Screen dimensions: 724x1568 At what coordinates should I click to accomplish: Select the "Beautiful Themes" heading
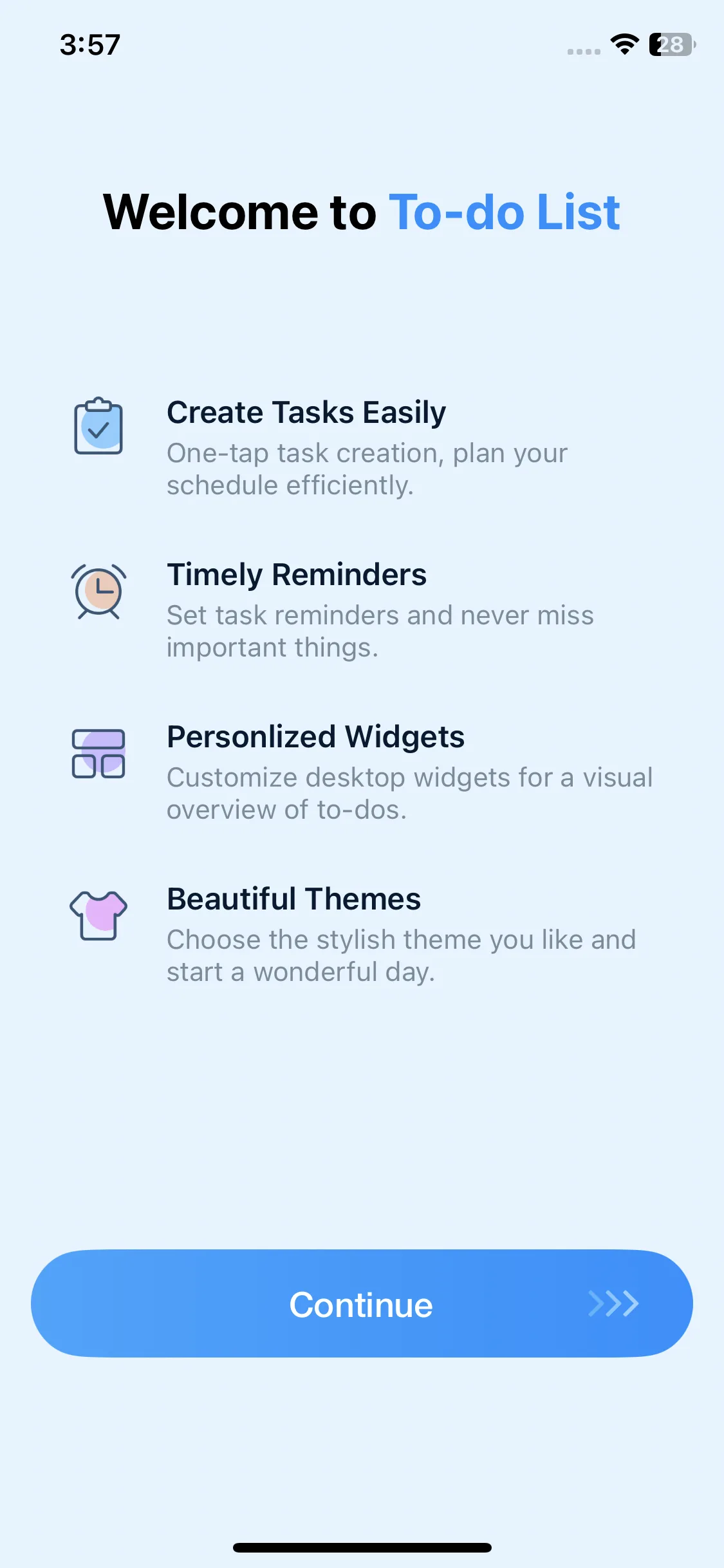pyautogui.click(x=293, y=899)
